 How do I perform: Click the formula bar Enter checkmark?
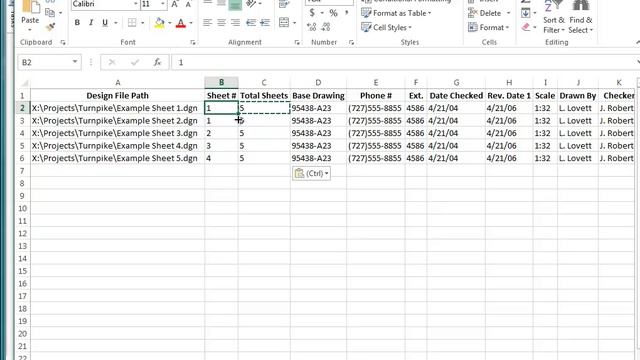click(x=135, y=62)
